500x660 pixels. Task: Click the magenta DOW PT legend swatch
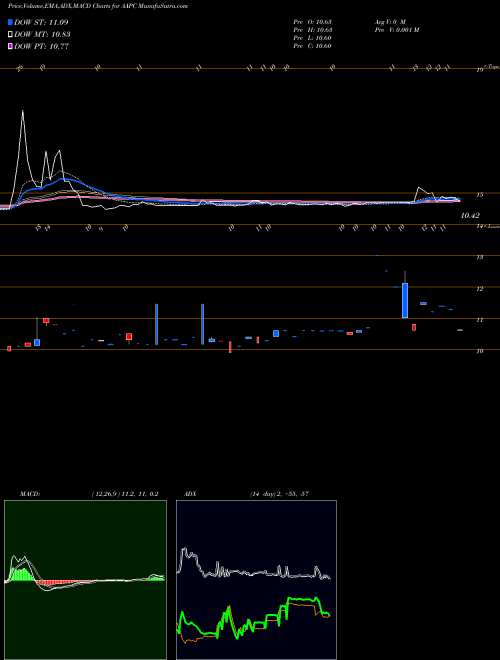(x=10, y=46)
